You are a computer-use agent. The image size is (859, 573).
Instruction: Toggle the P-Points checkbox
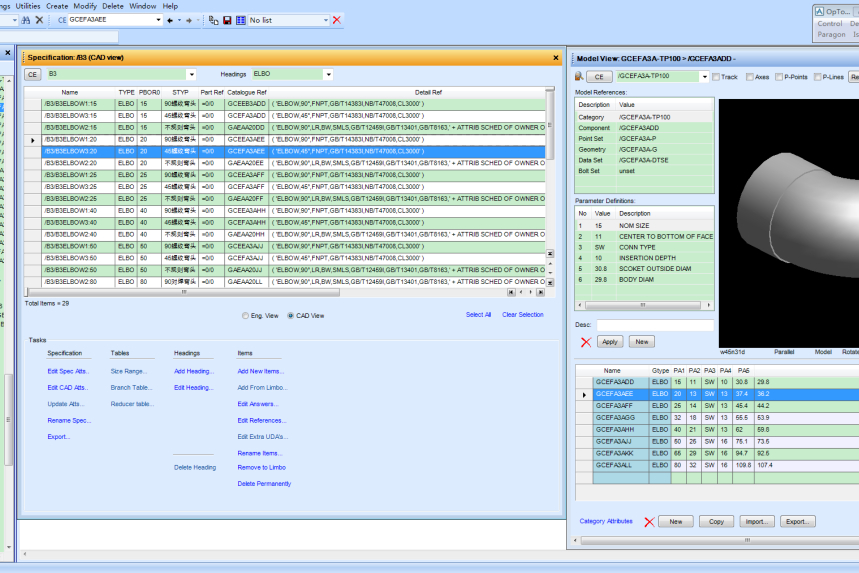[779, 77]
